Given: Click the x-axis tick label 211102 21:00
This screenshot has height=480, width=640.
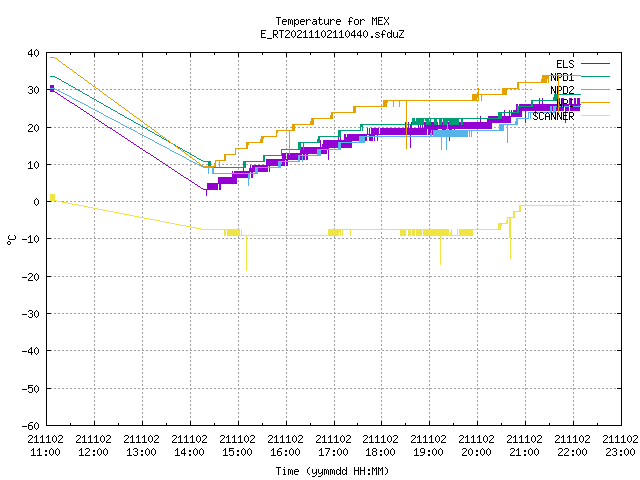Looking at the screenshot, I should (524, 446).
